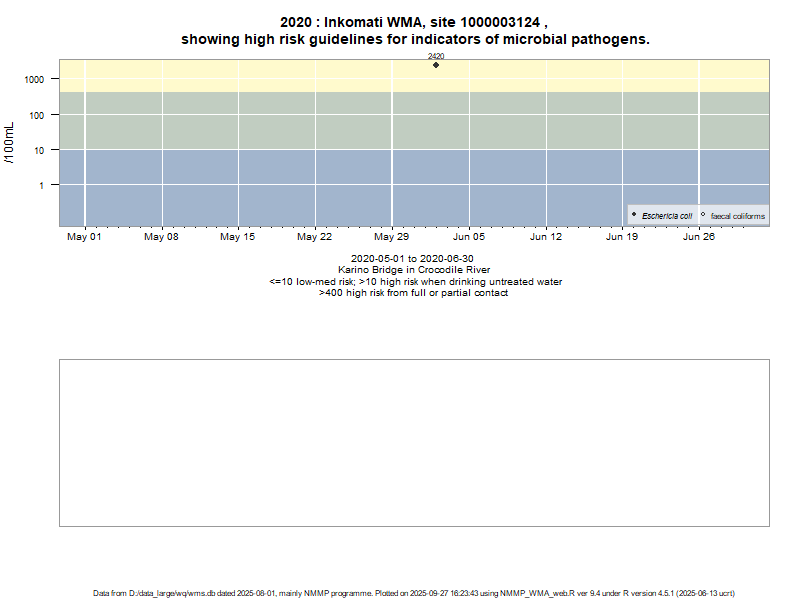
Task: Click the Karino Bridge in Crocodile River caption
Action: pyautogui.click(x=415, y=270)
